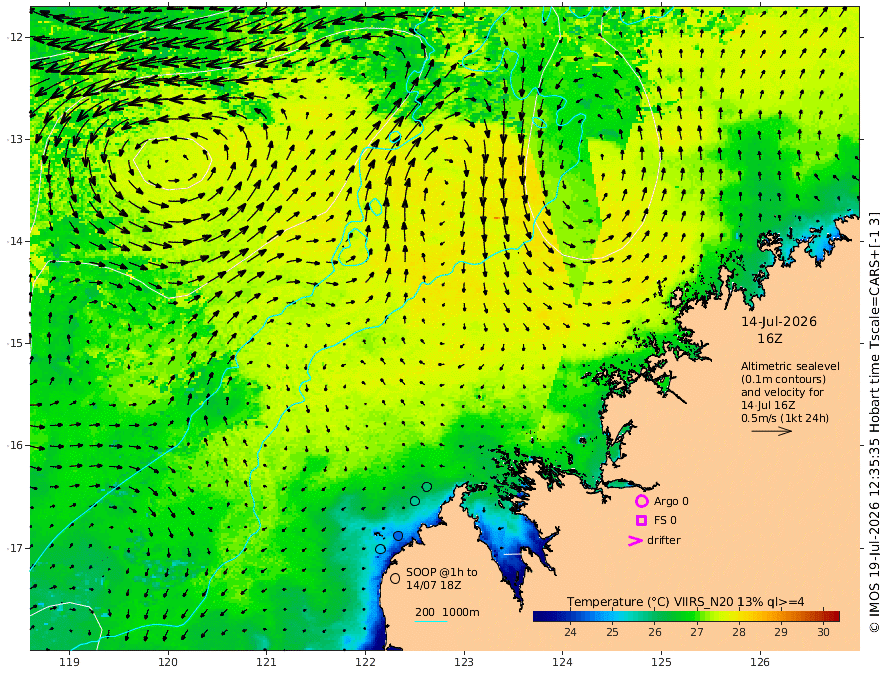Click the 'Altimetric sealevel' legend text
Viewport: 880px width, 680px height.
coord(790,366)
